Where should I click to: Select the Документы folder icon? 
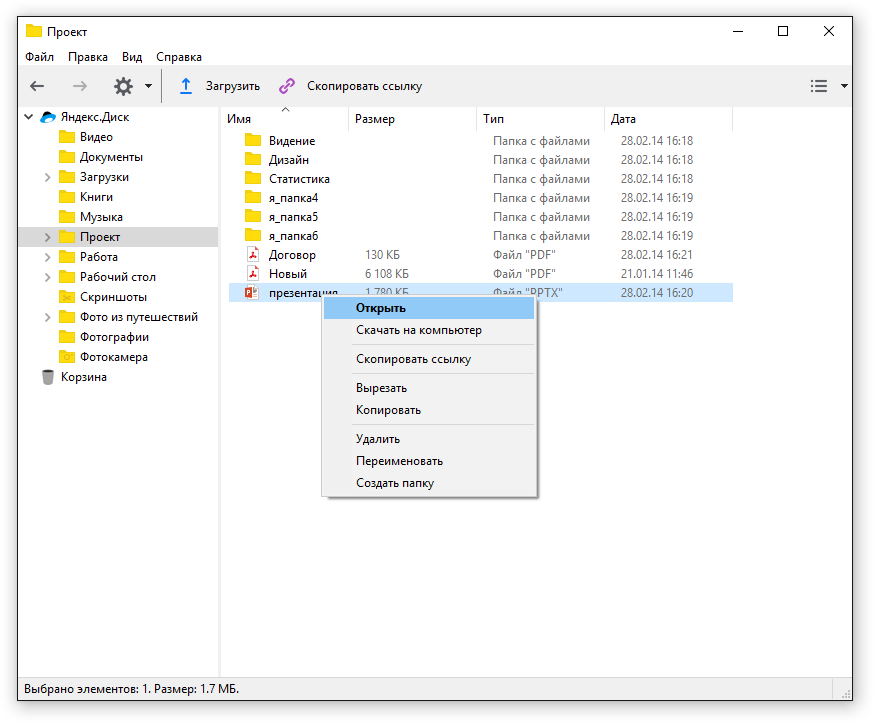tap(67, 157)
